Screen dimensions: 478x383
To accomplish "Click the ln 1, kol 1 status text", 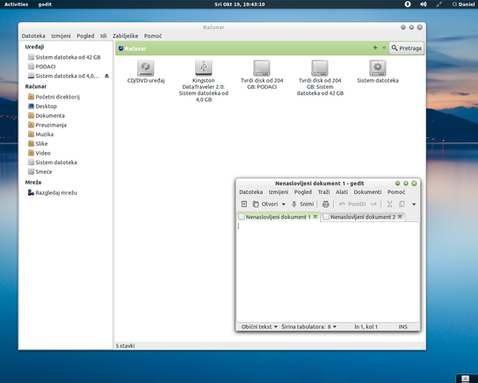I will 366,327.
